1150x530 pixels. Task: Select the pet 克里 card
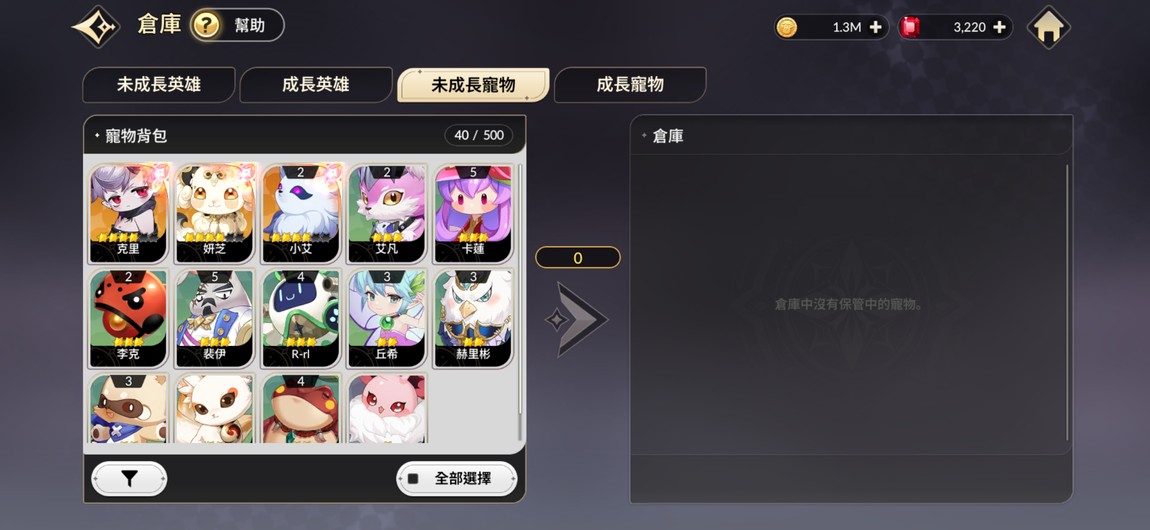tap(128, 213)
